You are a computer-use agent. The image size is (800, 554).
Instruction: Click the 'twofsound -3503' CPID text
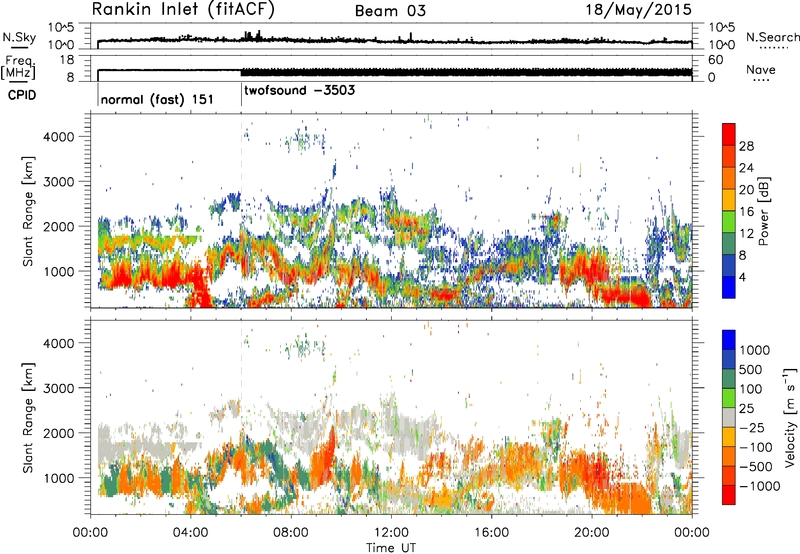[x=299, y=91]
